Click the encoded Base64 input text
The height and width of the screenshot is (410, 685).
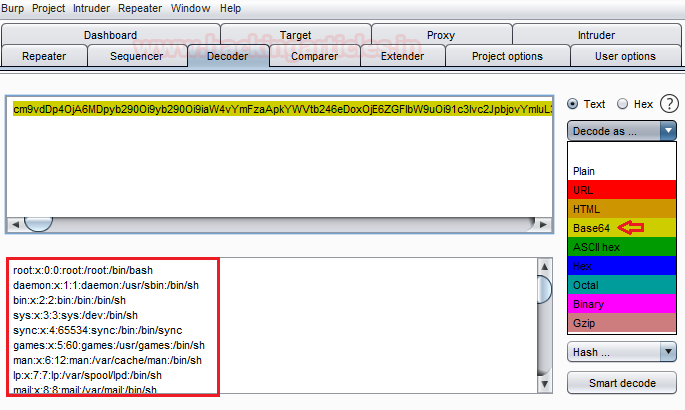pyautogui.click(x=282, y=109)
